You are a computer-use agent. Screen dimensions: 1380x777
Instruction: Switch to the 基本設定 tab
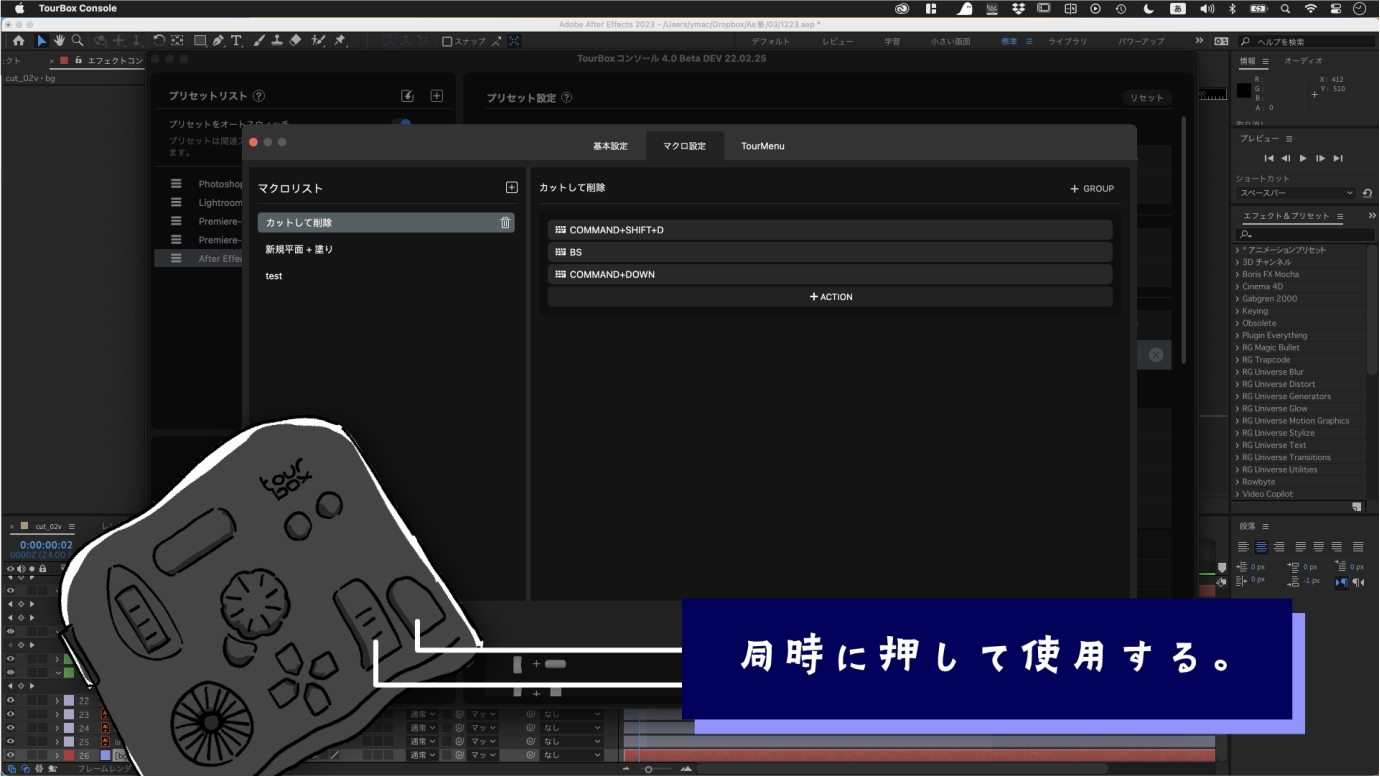pyautogui.click(x=610, y=146)
